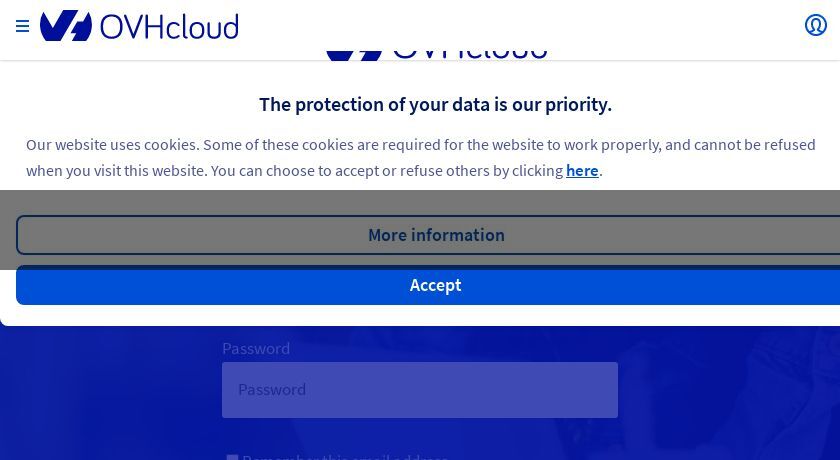
Task: Click the OVHcloud logo emblem in header
Action: click(x=66, y=25)
